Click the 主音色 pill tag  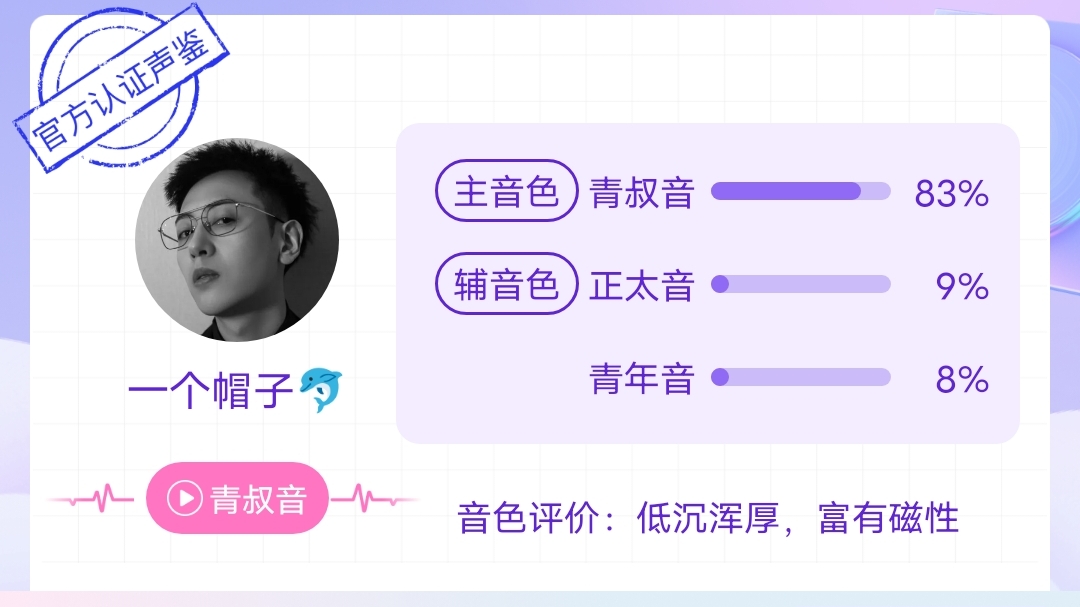[x=506, y=191]
